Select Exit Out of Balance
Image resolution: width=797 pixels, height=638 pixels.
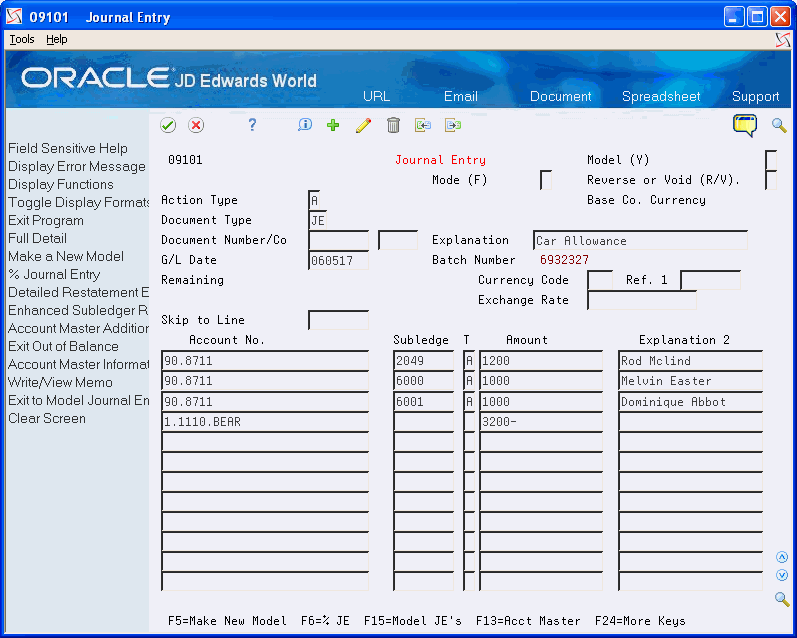tap(63, 346)
